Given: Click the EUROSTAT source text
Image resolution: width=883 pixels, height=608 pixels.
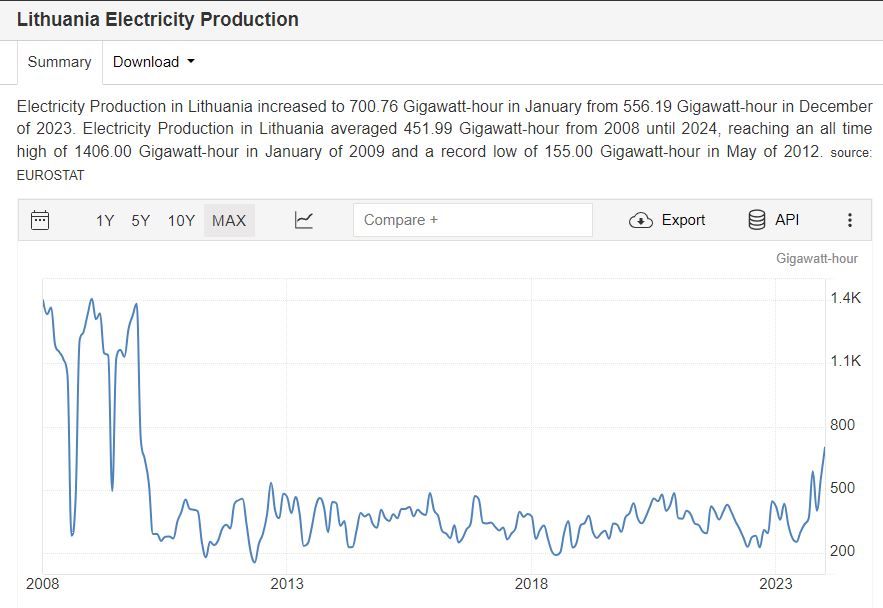Looking at the screenshot, I should (x=51, y=175).
